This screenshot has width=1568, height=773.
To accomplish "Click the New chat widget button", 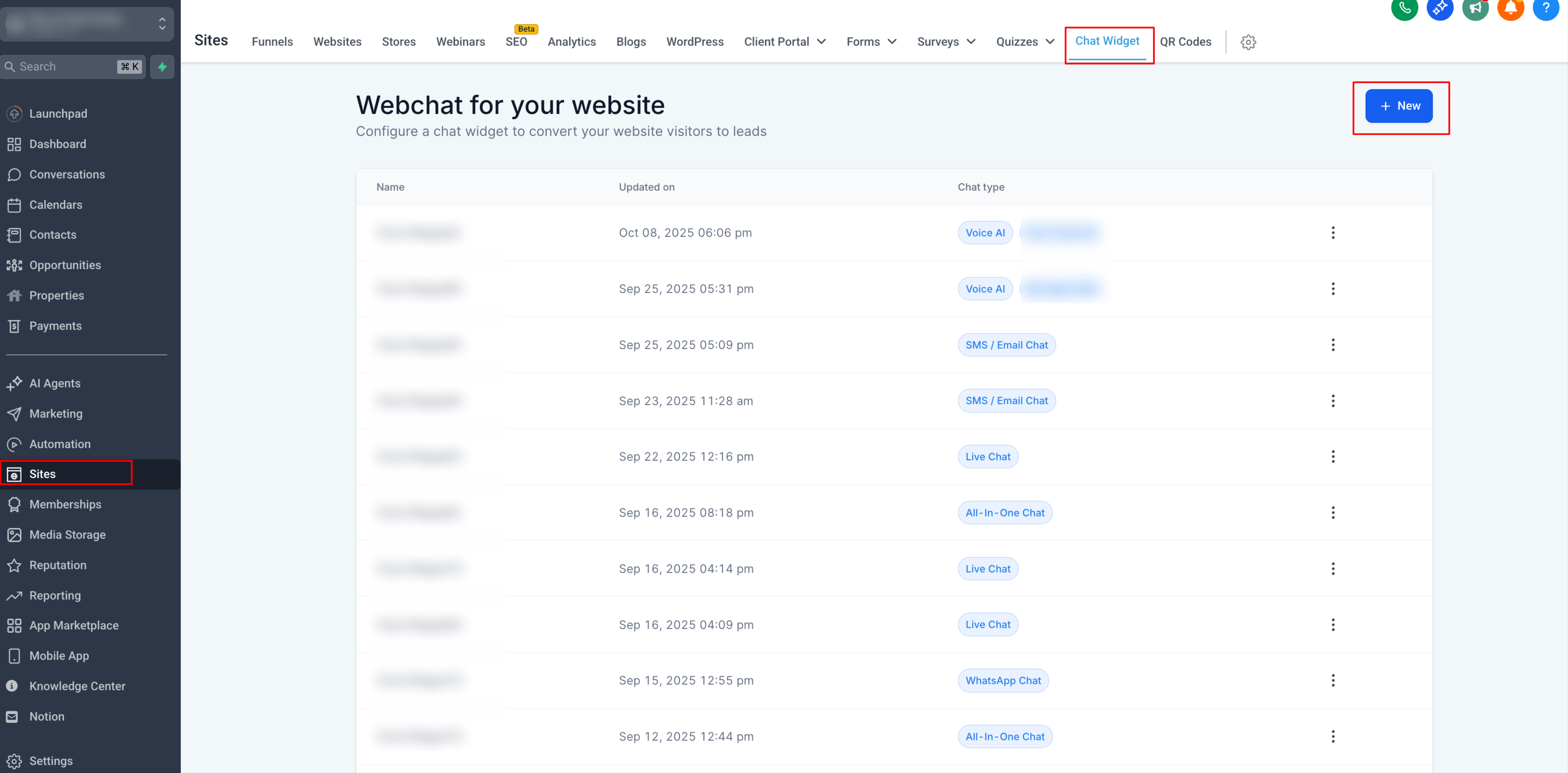I will coord(1398,106).
